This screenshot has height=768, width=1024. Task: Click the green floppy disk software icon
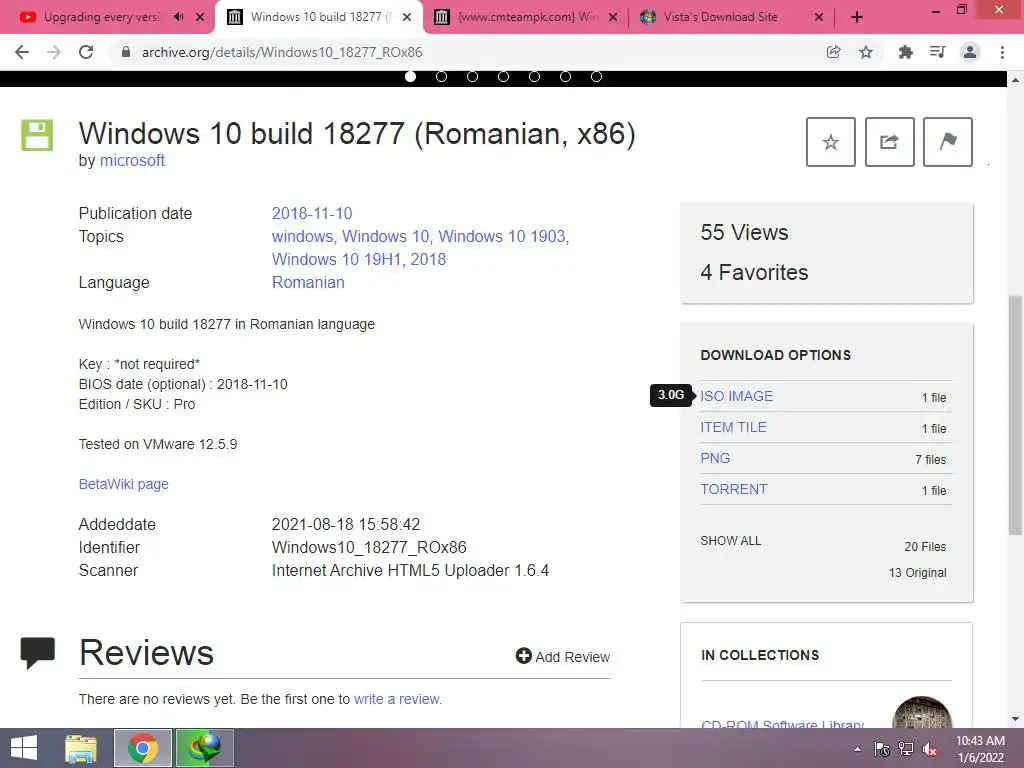pos(37,135)
